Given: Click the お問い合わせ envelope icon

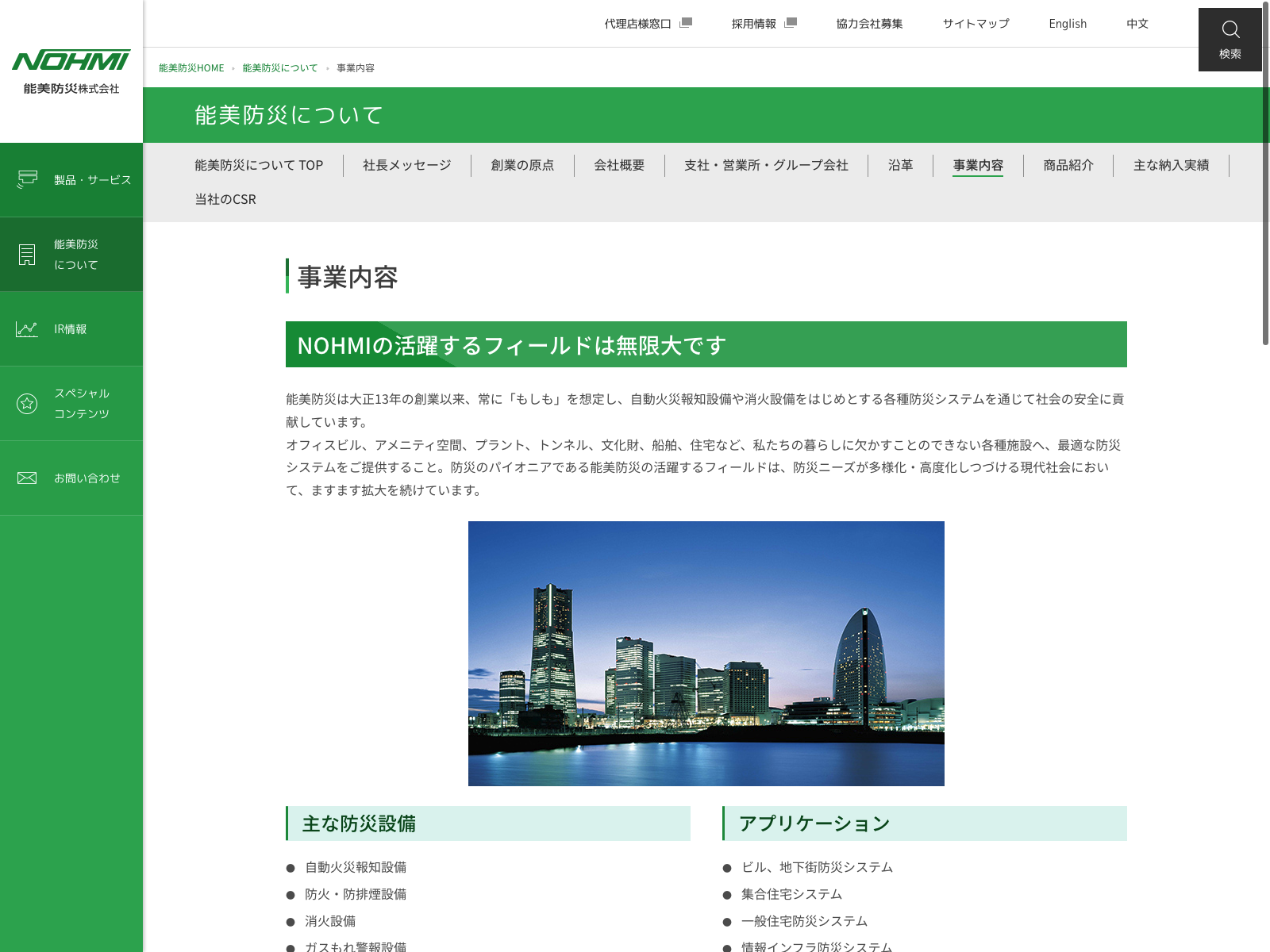Looking at the screenshot, I should pyautogui.click(x=27, y=478).
